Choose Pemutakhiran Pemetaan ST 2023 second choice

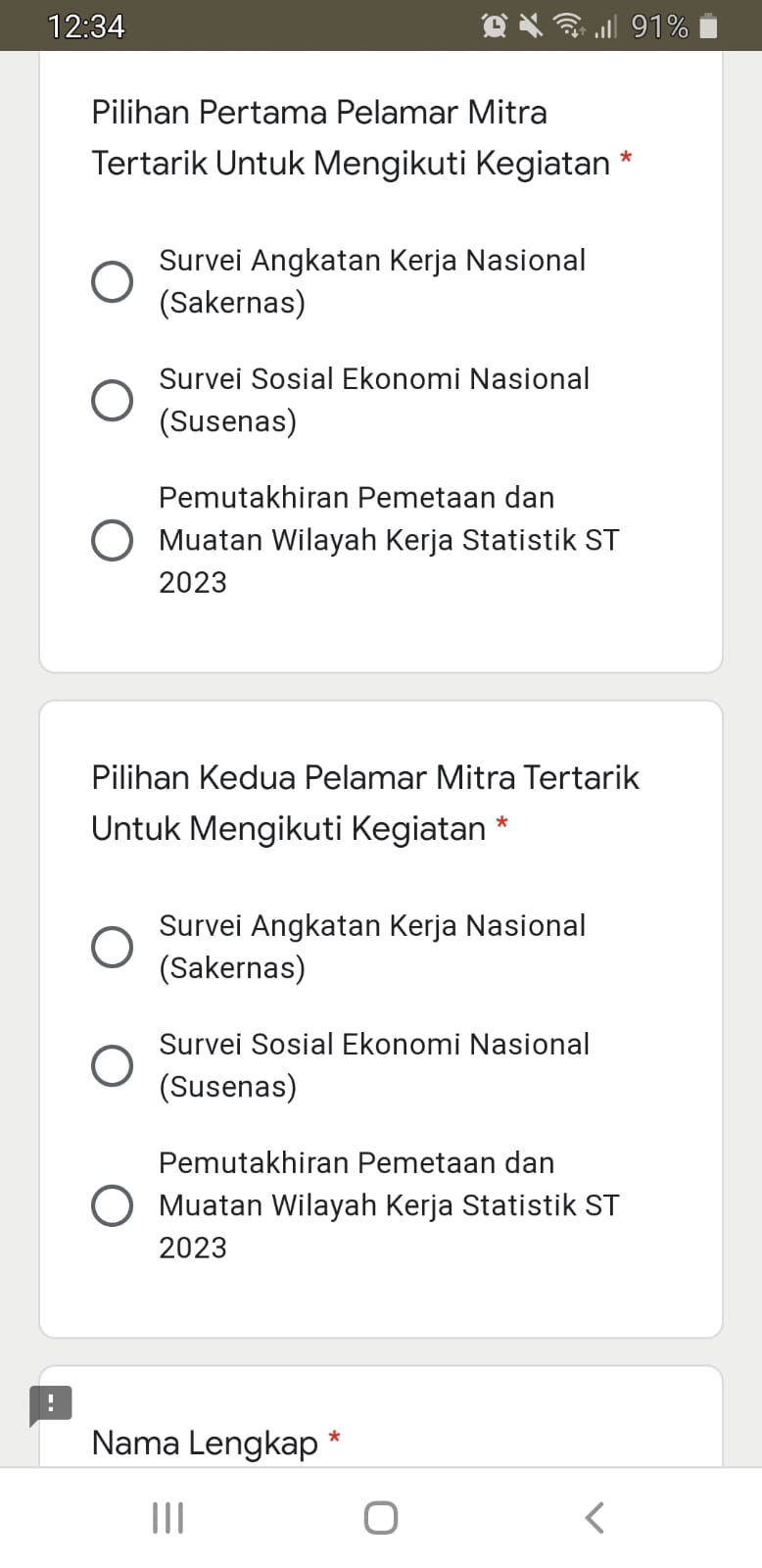point(113,1205)
